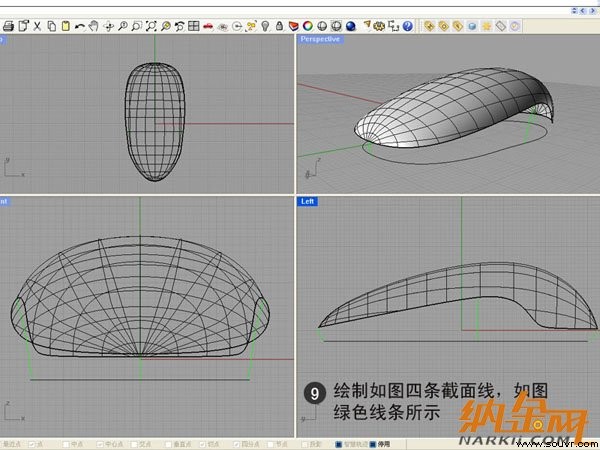
Task: Click the up-down scroll arrows at top right
Action: tap(574, 11)
